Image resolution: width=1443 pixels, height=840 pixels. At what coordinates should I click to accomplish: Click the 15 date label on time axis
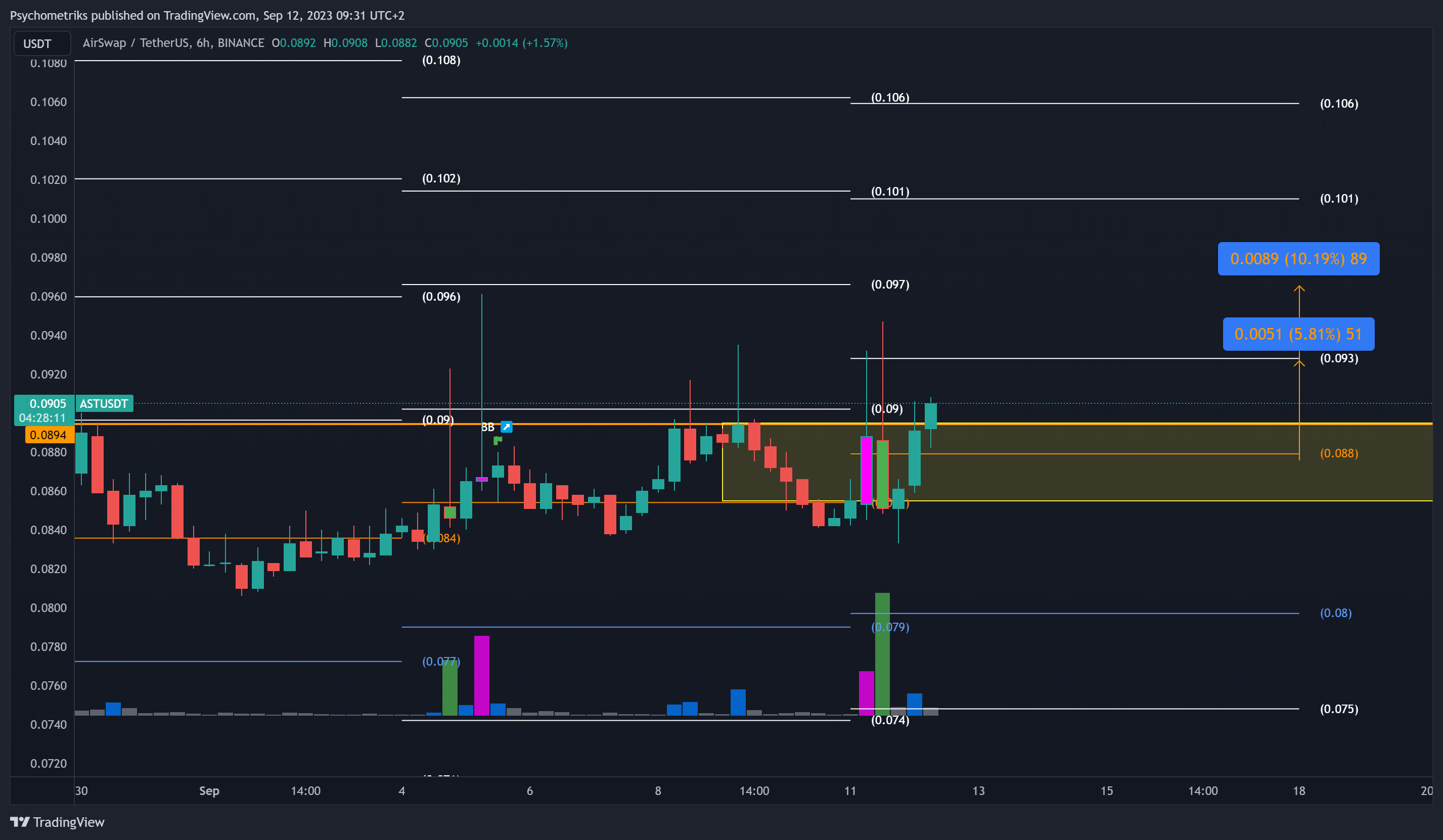(x=1106, y=791)
